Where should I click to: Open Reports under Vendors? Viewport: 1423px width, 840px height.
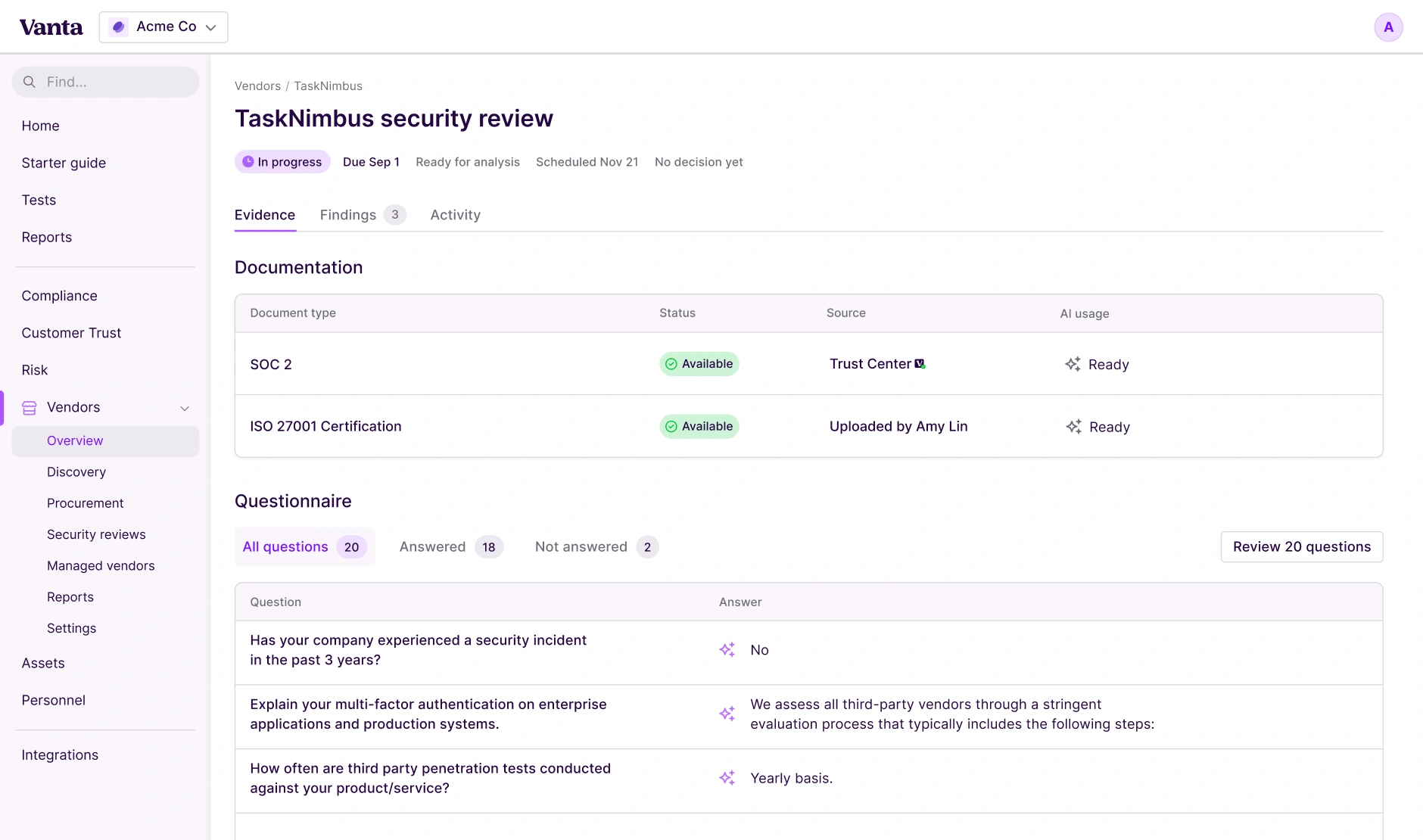[x=70, y=597]
